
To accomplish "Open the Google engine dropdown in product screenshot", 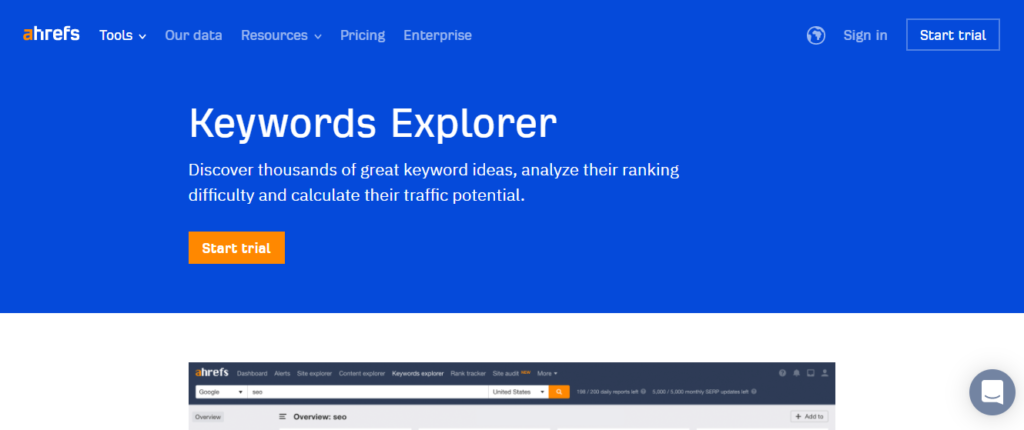I will tap(221, 392).
